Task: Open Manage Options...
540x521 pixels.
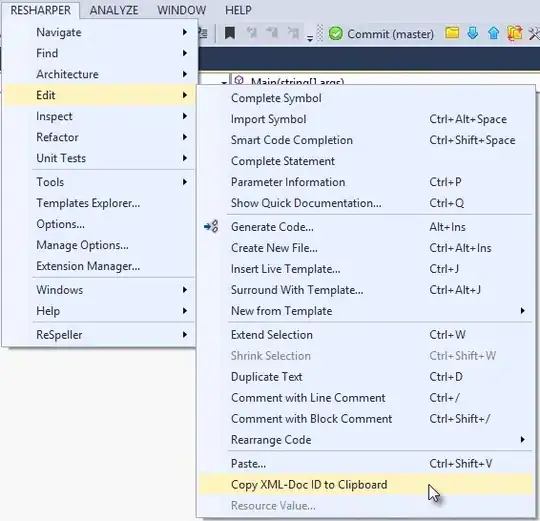Action: click(100, 245)
